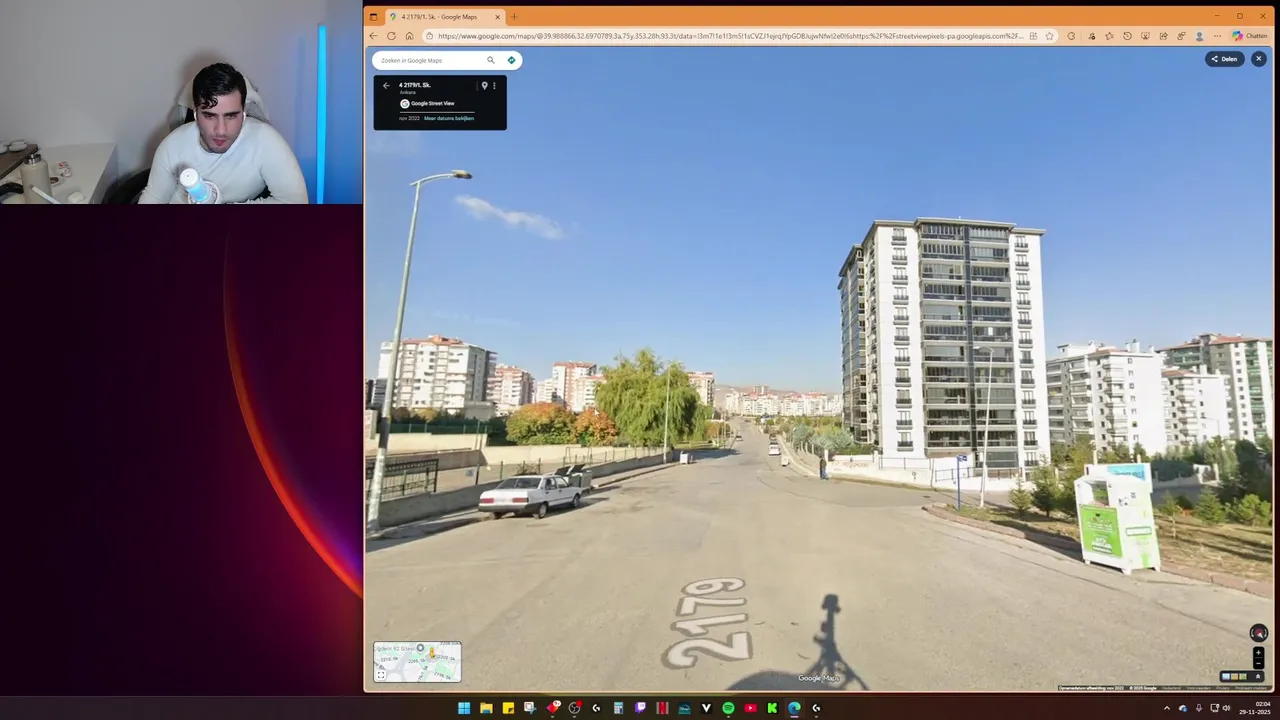Expand the imagery strip with the chevron

(x=1258, y=677)
